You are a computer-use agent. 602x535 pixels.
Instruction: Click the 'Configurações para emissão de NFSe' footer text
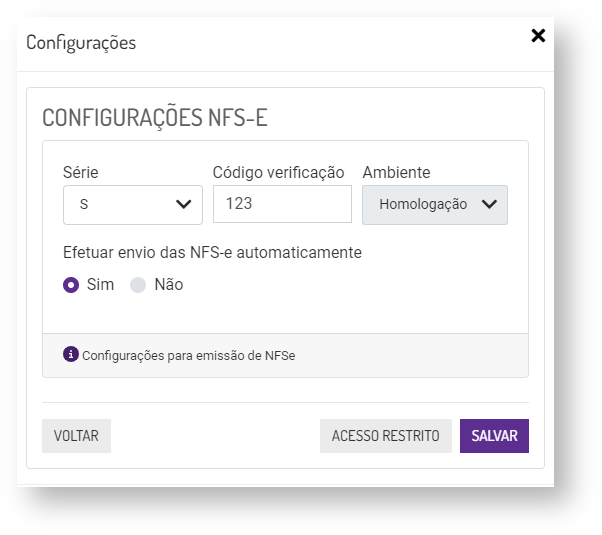pos(188,355)
